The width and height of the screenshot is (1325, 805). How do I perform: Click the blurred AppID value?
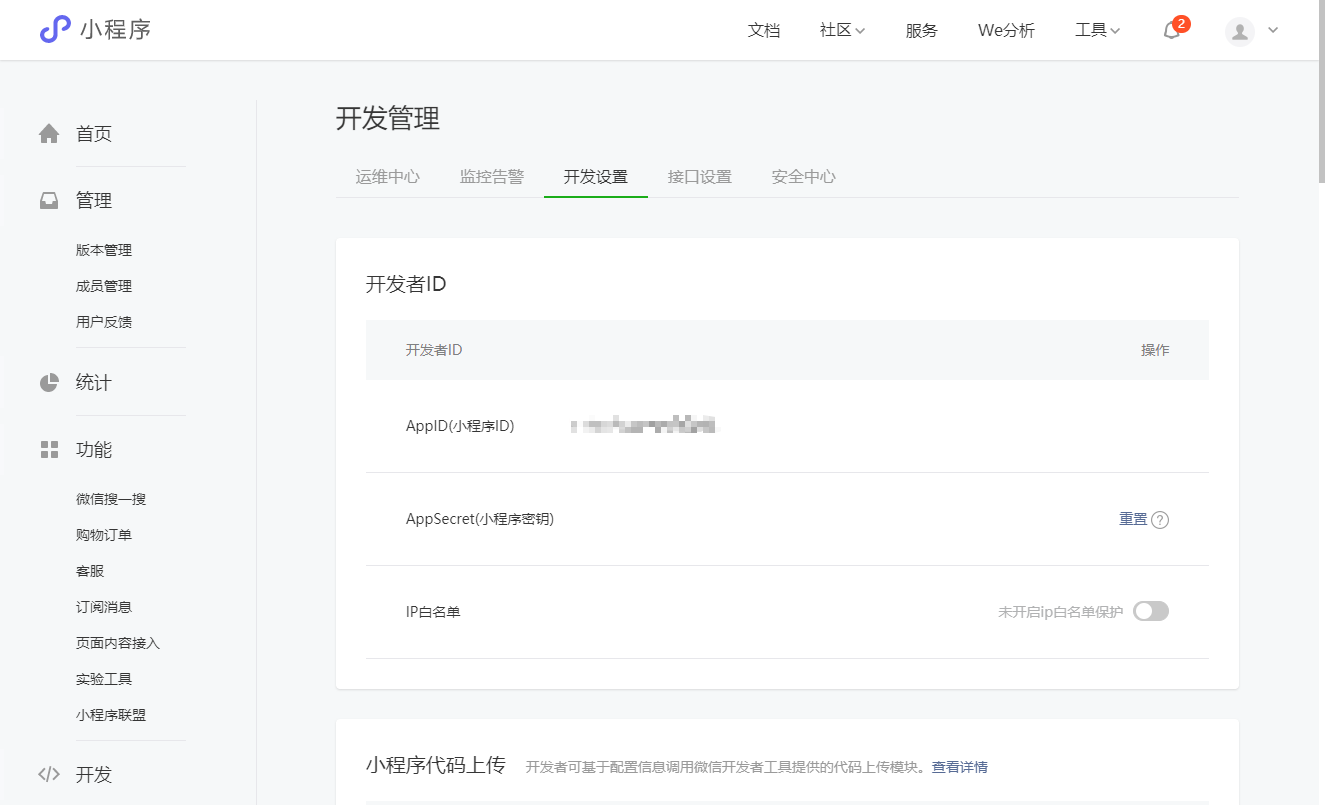click(644, 426)
